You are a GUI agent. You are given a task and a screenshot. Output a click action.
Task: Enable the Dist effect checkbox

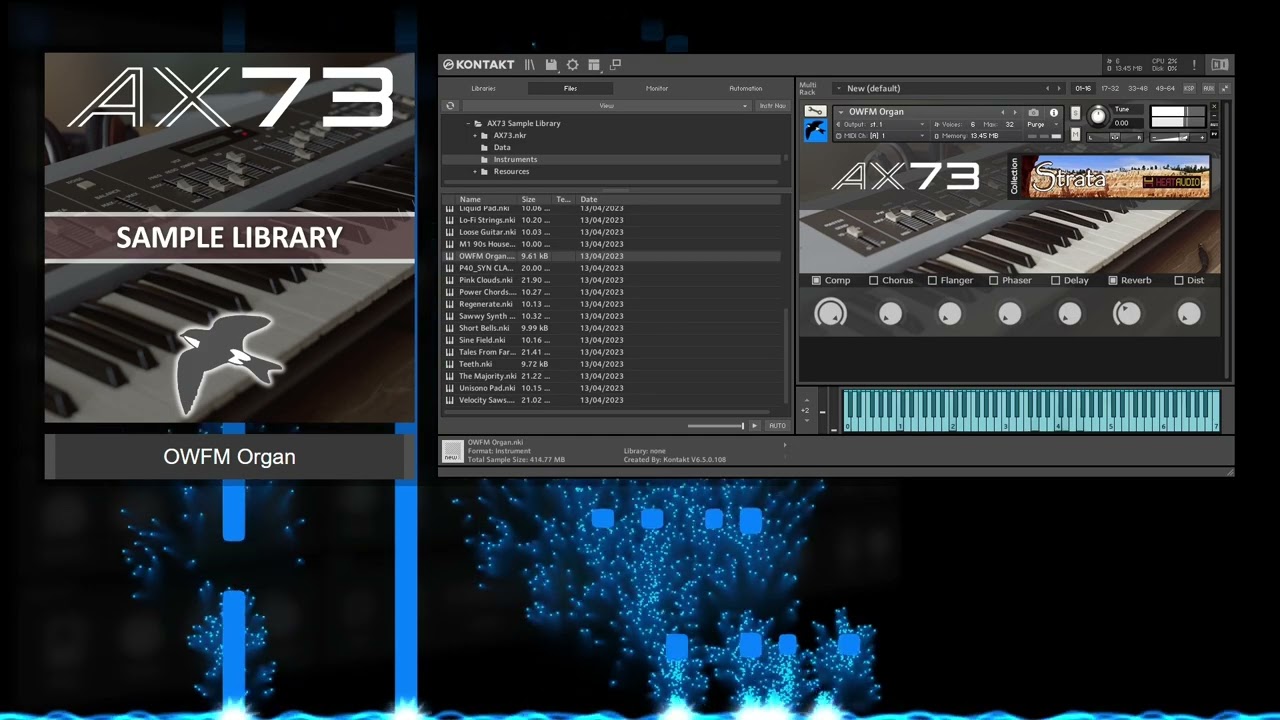1178,281
